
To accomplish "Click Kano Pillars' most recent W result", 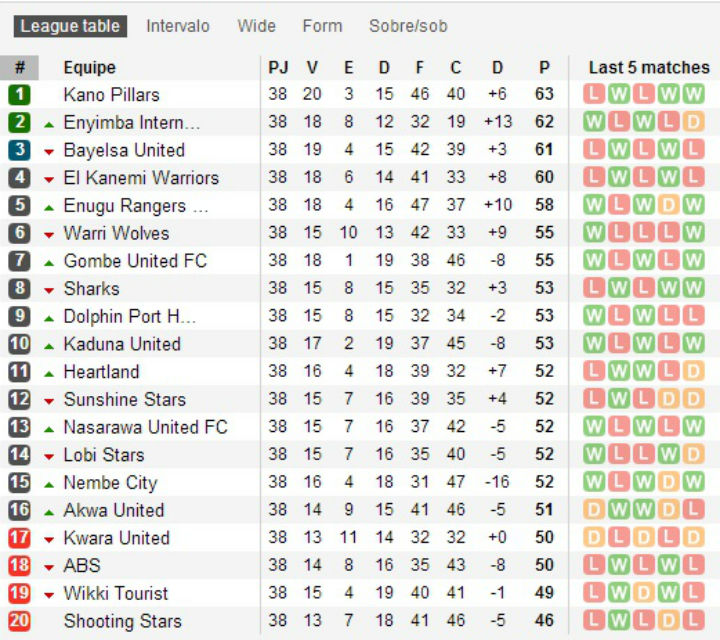I will pos(693,95).
